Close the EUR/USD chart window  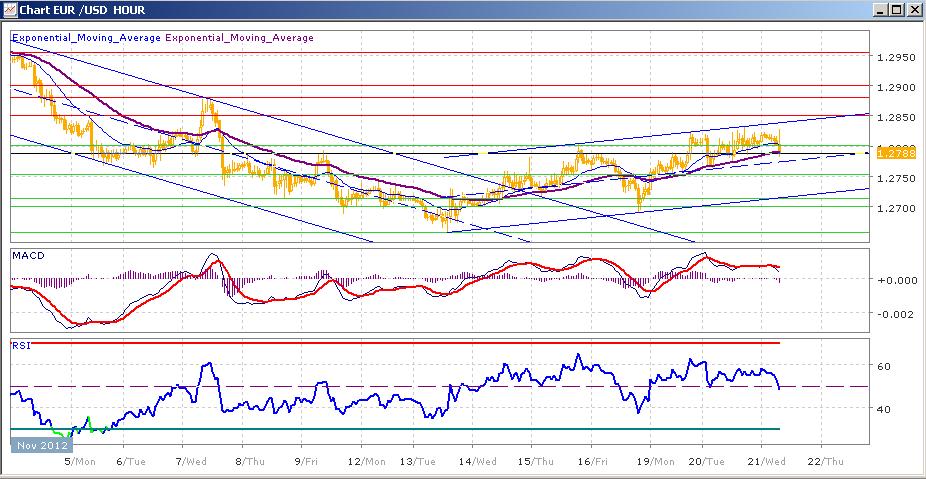(913, 10)
